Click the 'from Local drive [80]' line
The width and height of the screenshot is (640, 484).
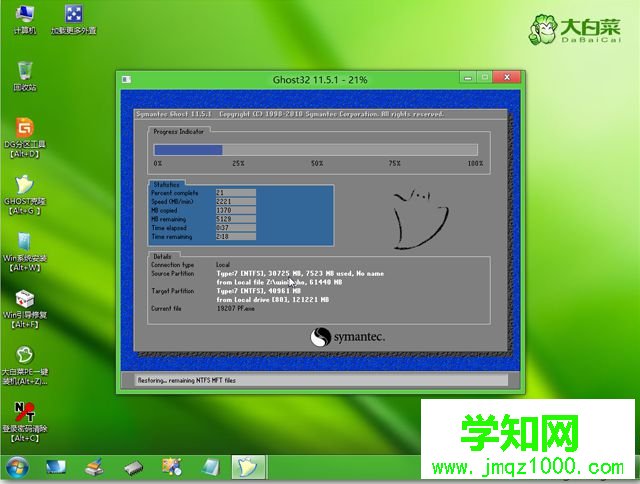point(273,300)
